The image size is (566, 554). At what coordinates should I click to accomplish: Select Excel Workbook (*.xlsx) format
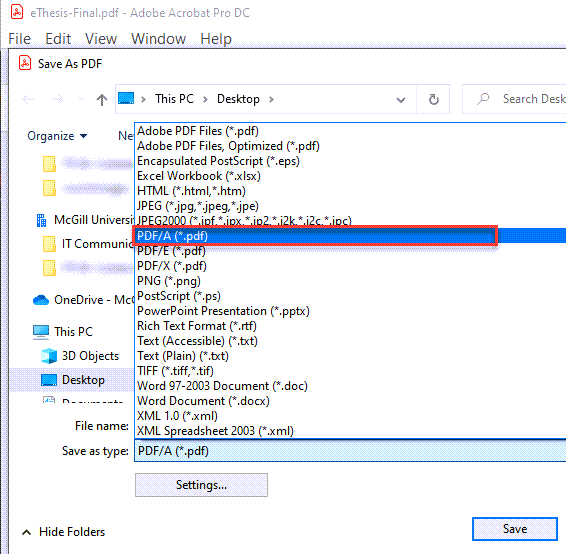199,176
